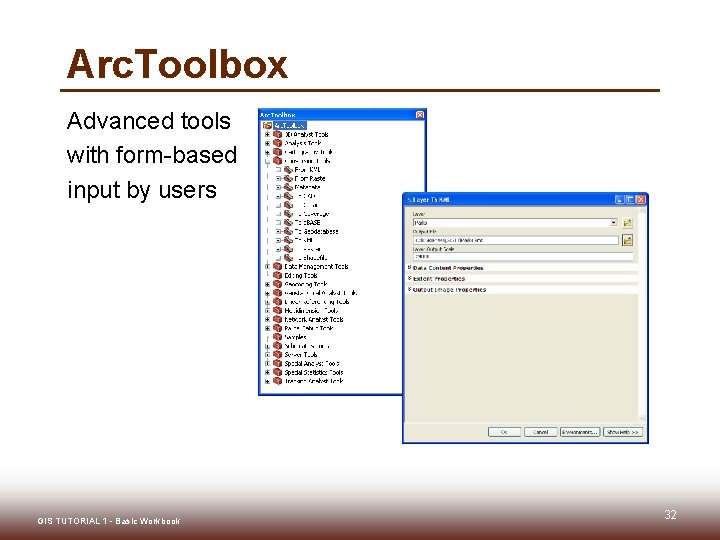The height and width of the screenshot is (540, 720).
Task: Open the Environments... button
Action: tap(580, 432)
